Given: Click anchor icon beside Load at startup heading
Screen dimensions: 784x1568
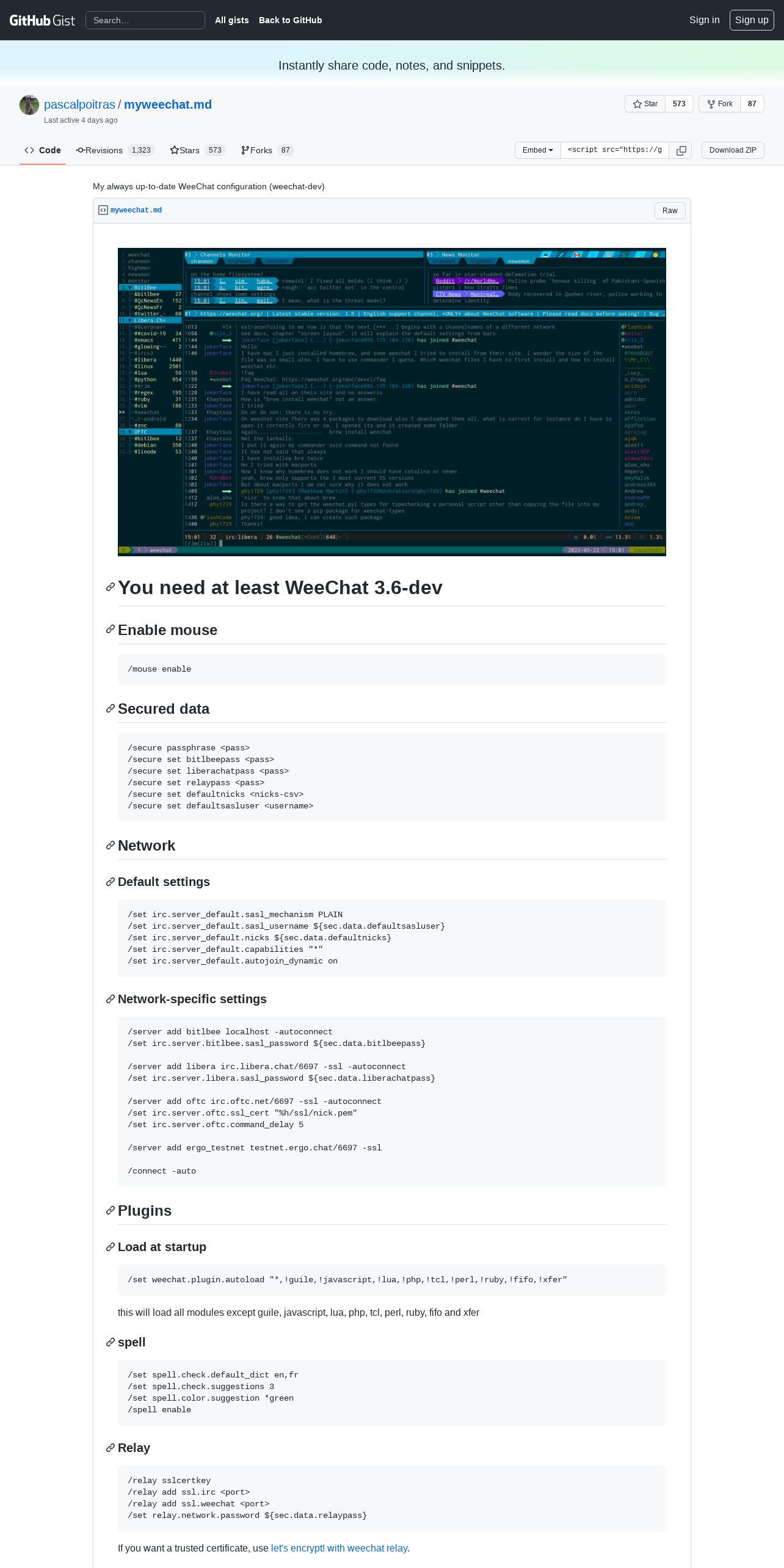Looking at the screenshot, I should tap(111, 1247).
